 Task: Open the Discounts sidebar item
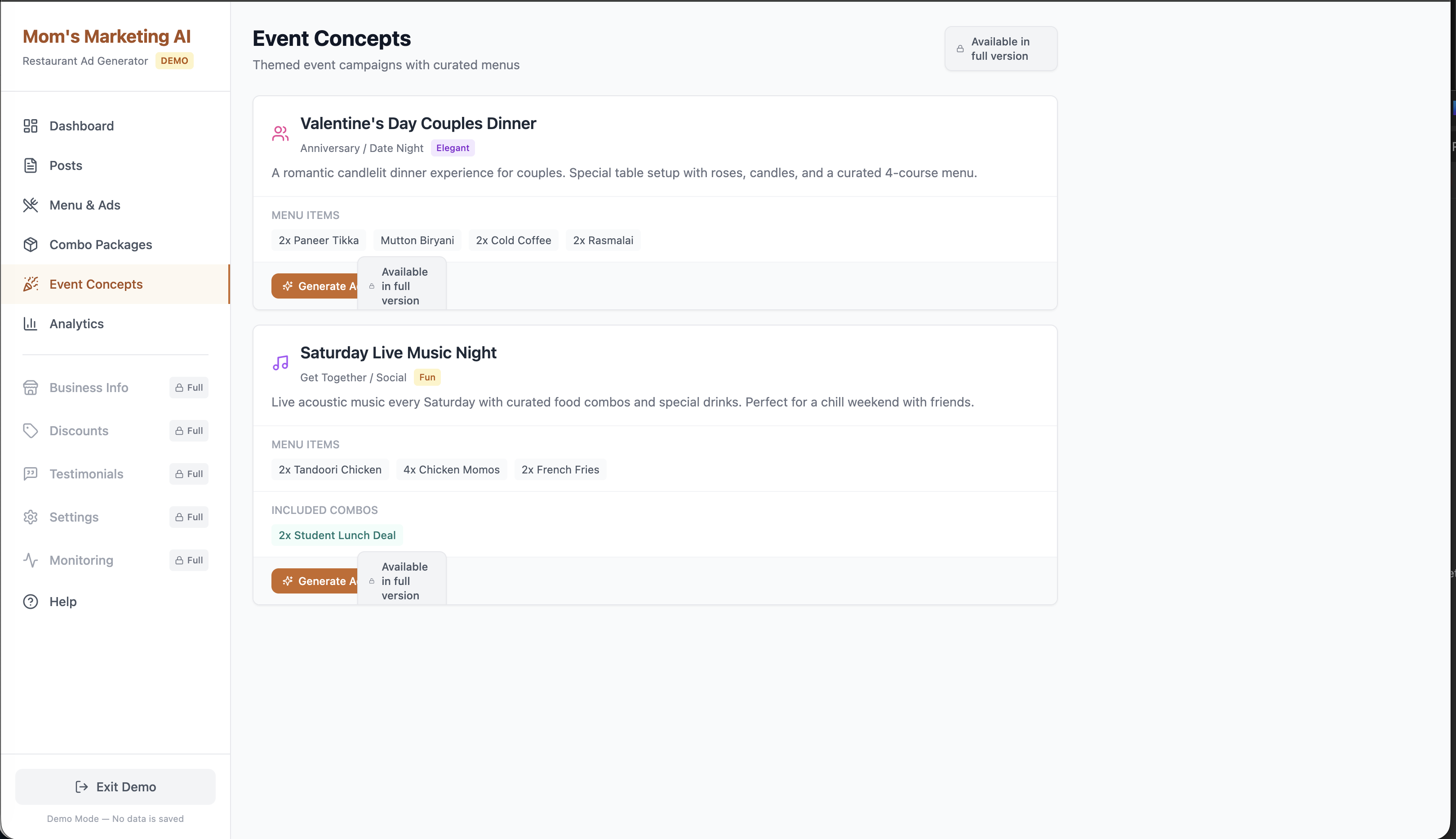(x=79, y=431)
